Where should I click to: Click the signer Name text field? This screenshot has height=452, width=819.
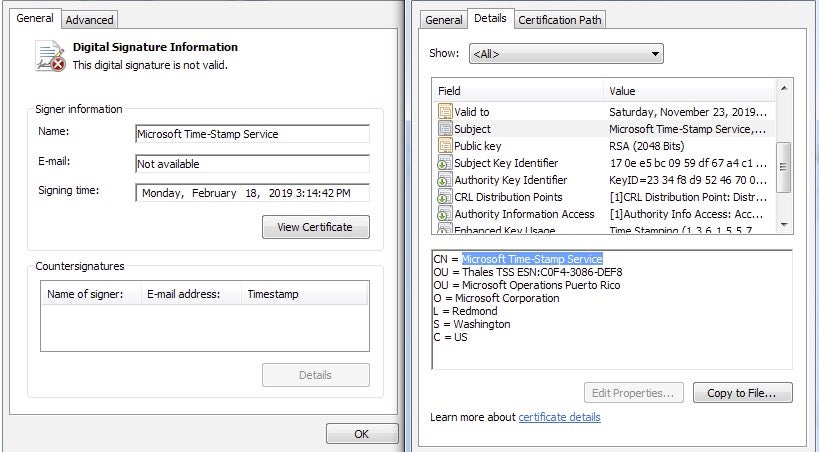pyautogui.click(x=252, y=134)
